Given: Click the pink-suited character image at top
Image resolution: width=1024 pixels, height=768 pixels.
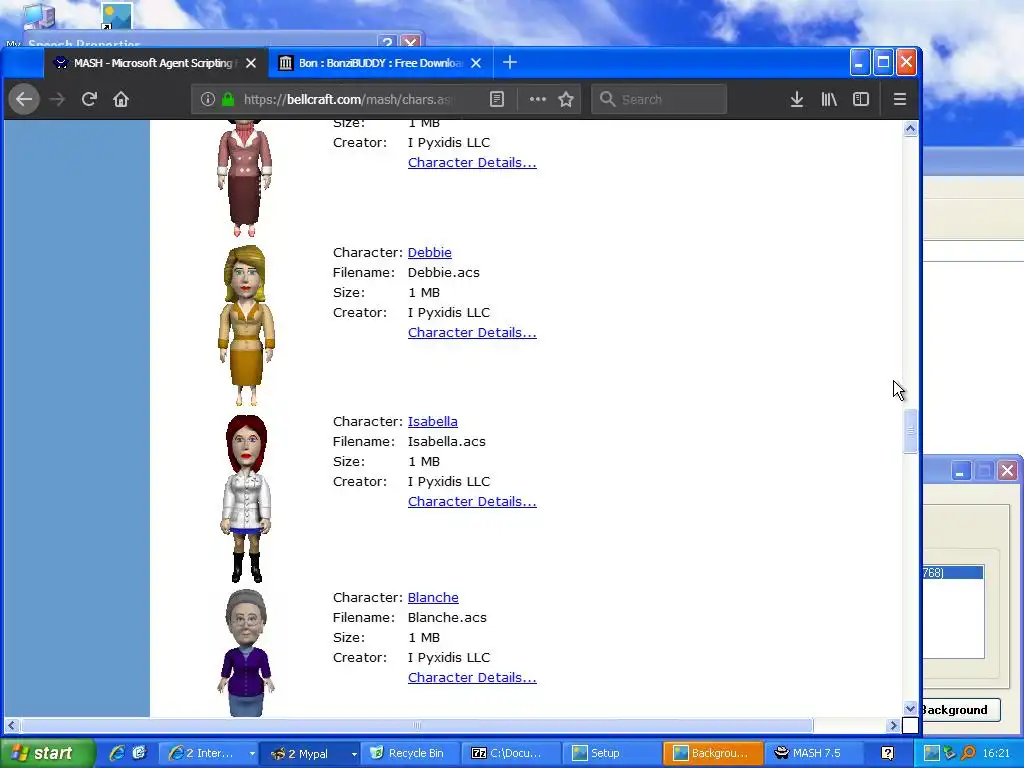Looking at the screenshot, I should 244,178.
